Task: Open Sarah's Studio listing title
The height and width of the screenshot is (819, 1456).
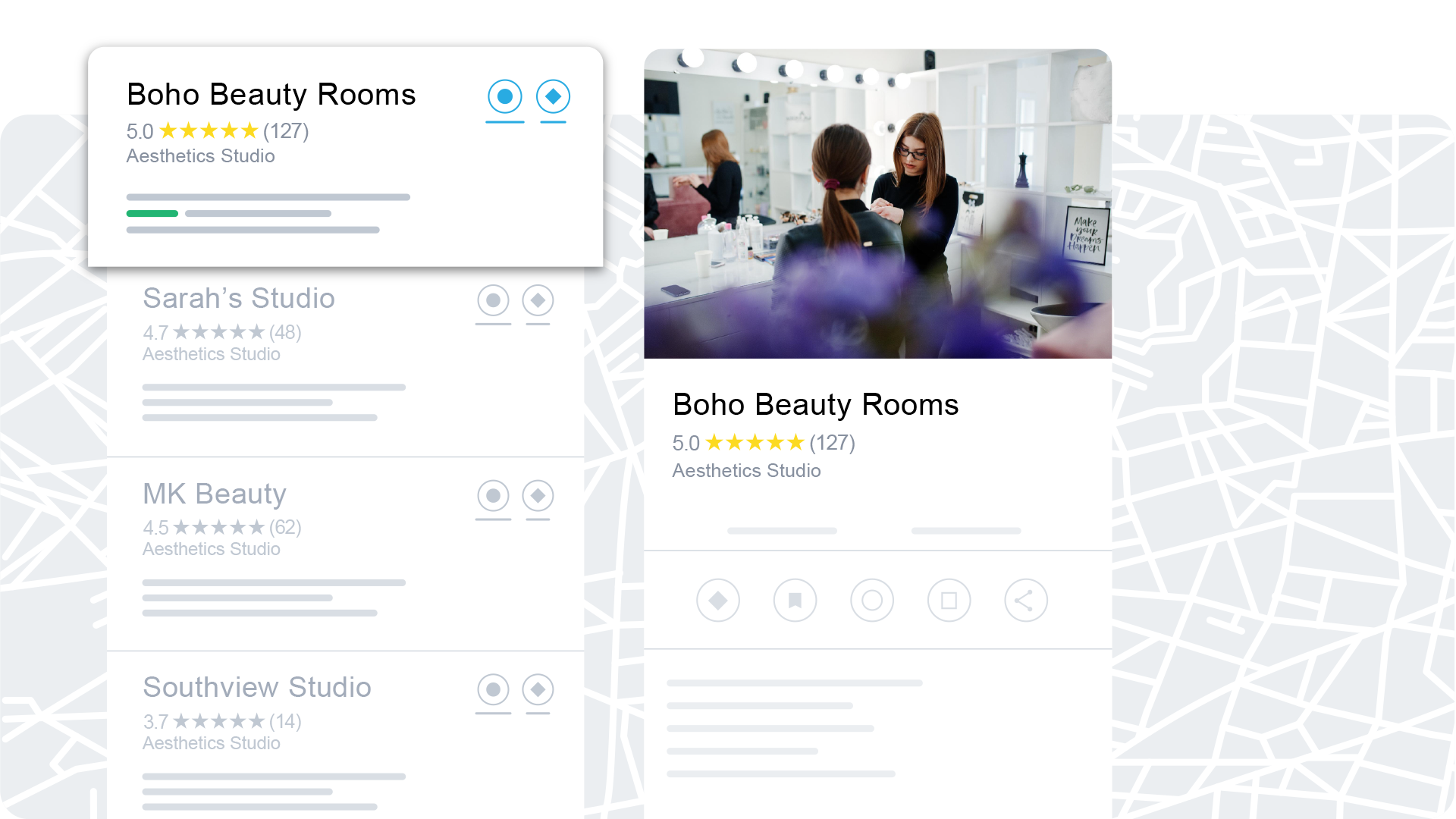Action: pyautogui.click(x=239, y=299)
